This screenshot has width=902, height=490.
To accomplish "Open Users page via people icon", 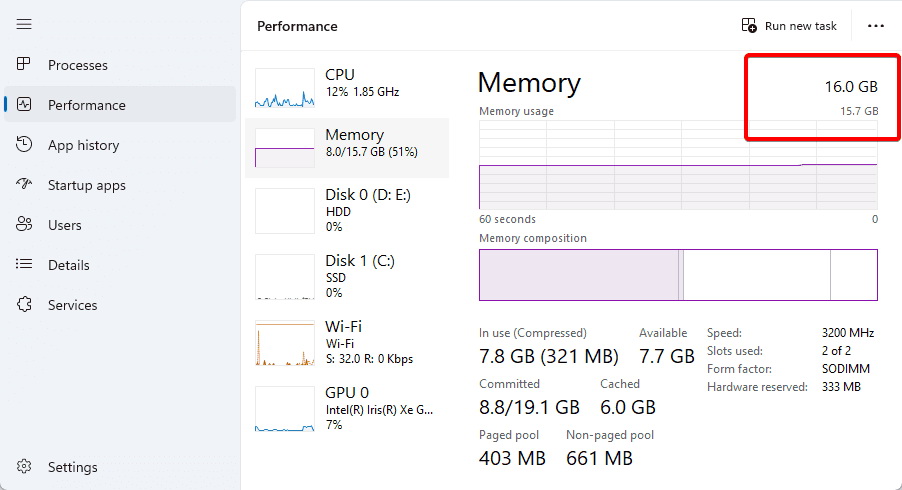I will coord(25,225).
